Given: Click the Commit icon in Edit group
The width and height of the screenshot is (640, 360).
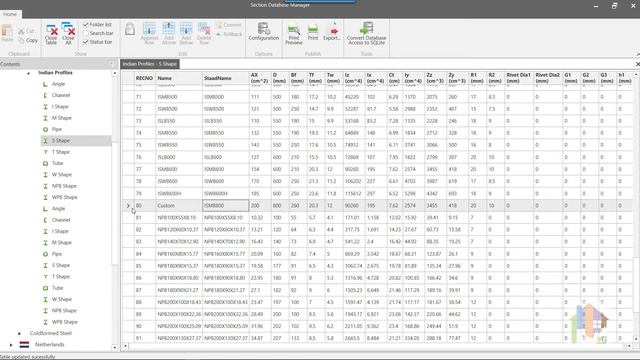Looking at the screenshot, I should click(x=219, y=25).
